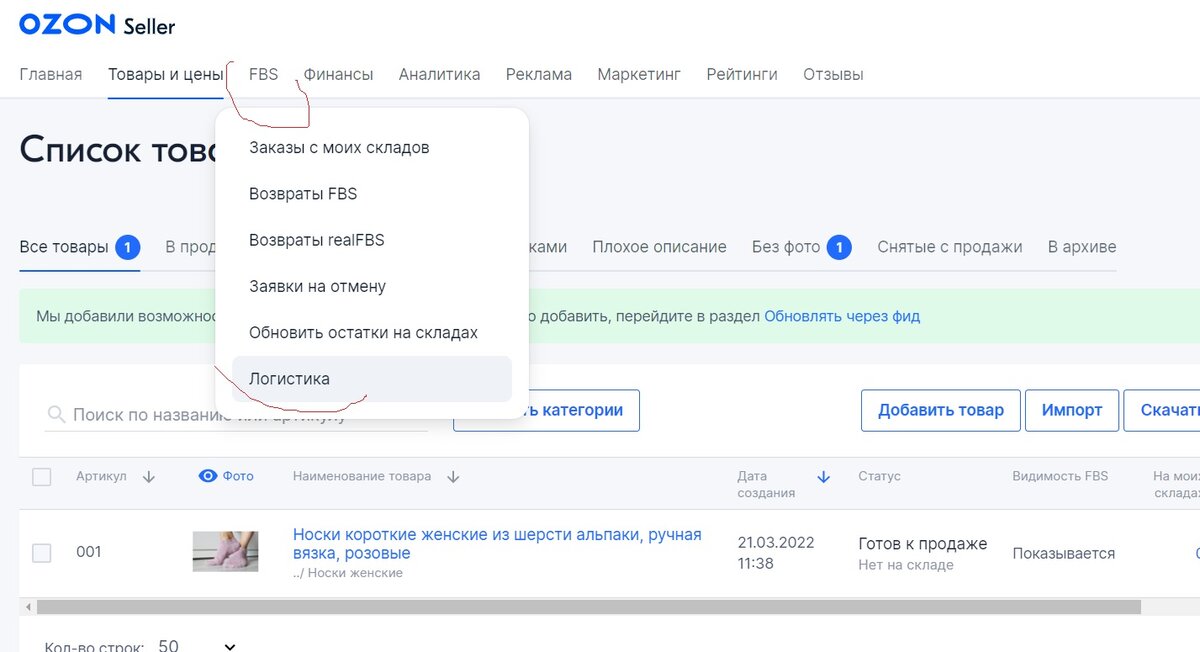Viewport: 1200px width, 652px height.
Task: Open the Маркетинг section
Action: [x=639, y=74]
